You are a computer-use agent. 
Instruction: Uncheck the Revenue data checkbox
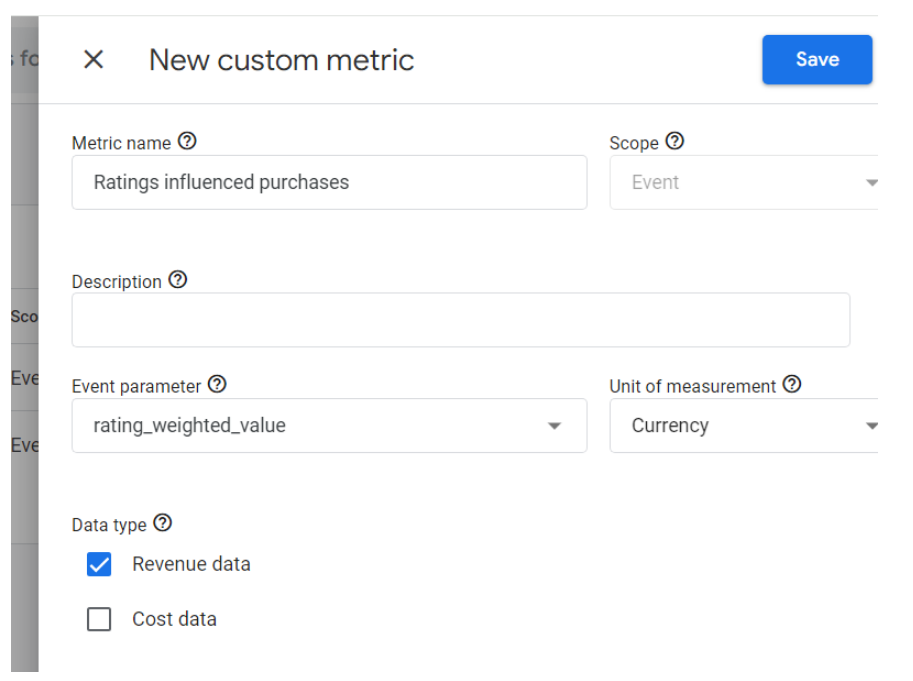click(x=98, y=564)
